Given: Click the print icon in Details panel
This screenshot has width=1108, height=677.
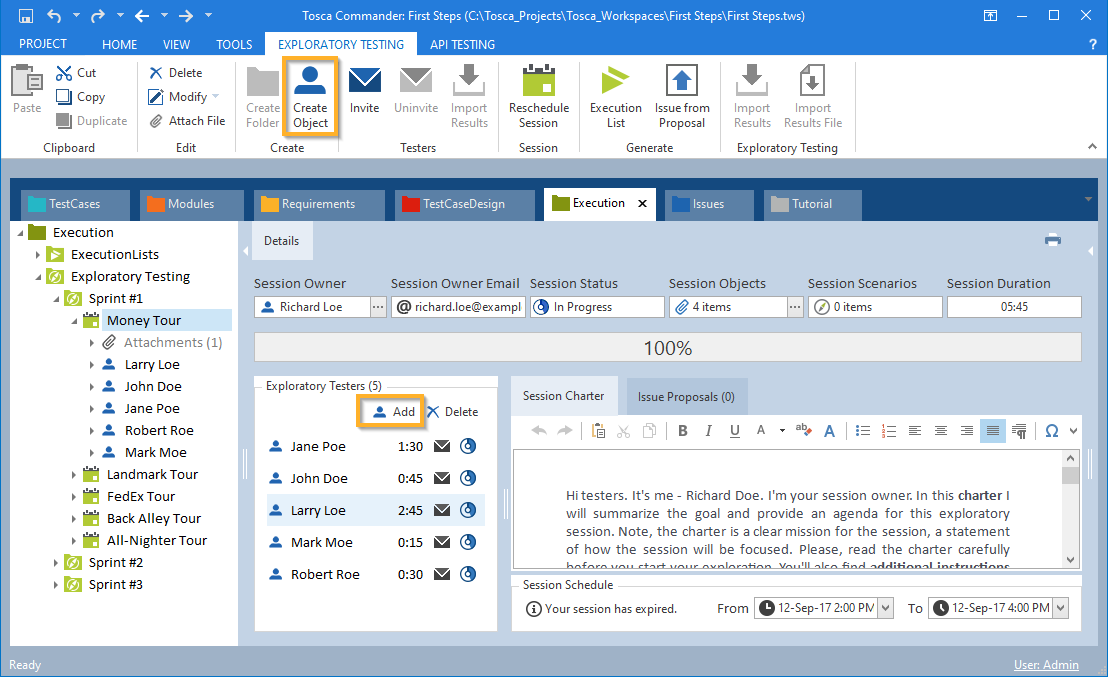Looking at the screenshot, I should [x=1052, y=240].
